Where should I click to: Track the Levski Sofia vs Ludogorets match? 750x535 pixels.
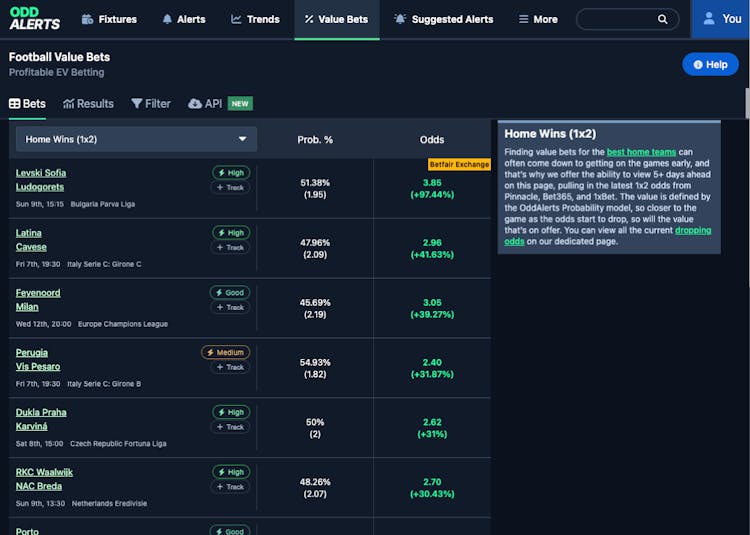click(230, 187)
